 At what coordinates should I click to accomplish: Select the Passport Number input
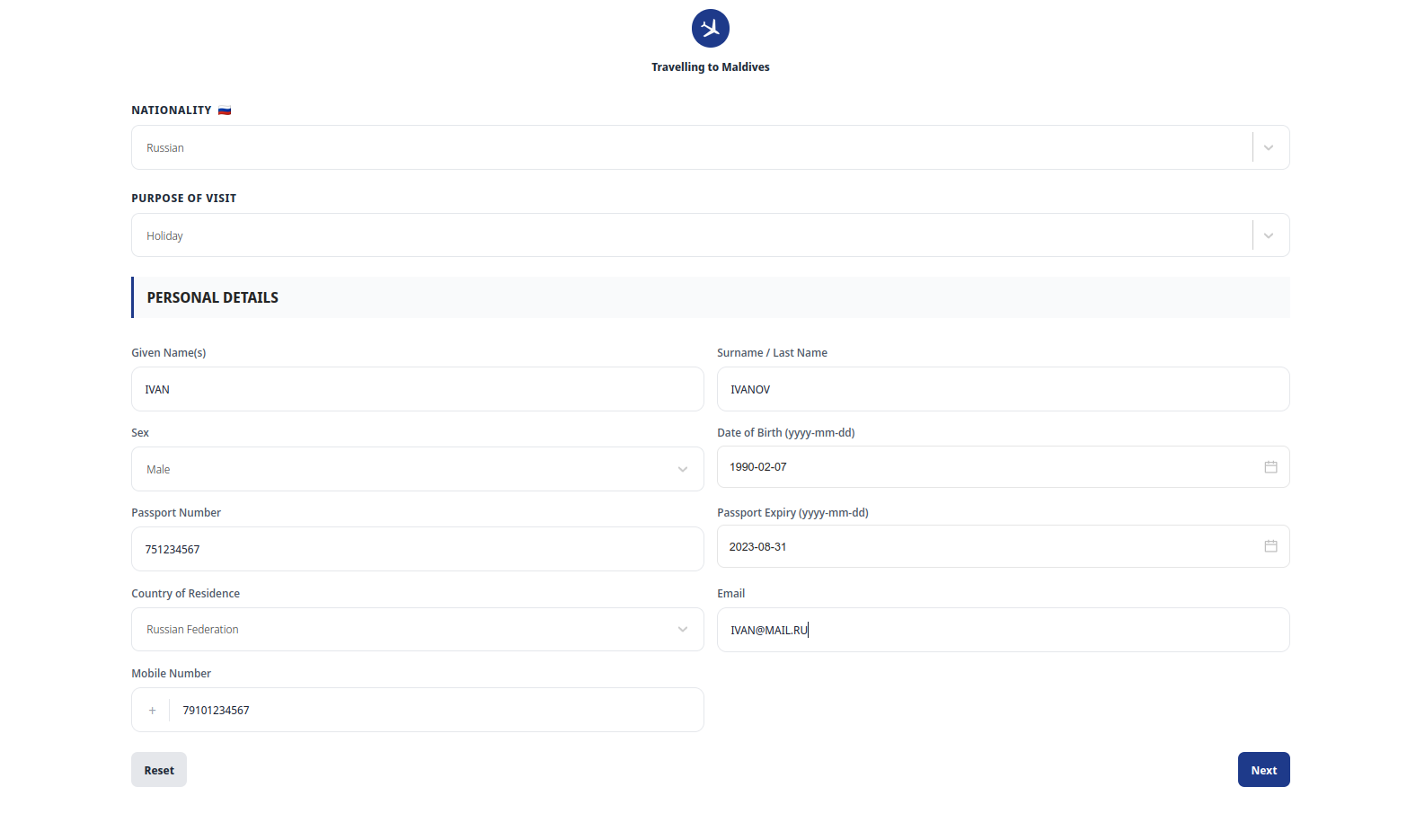(417, 550)
